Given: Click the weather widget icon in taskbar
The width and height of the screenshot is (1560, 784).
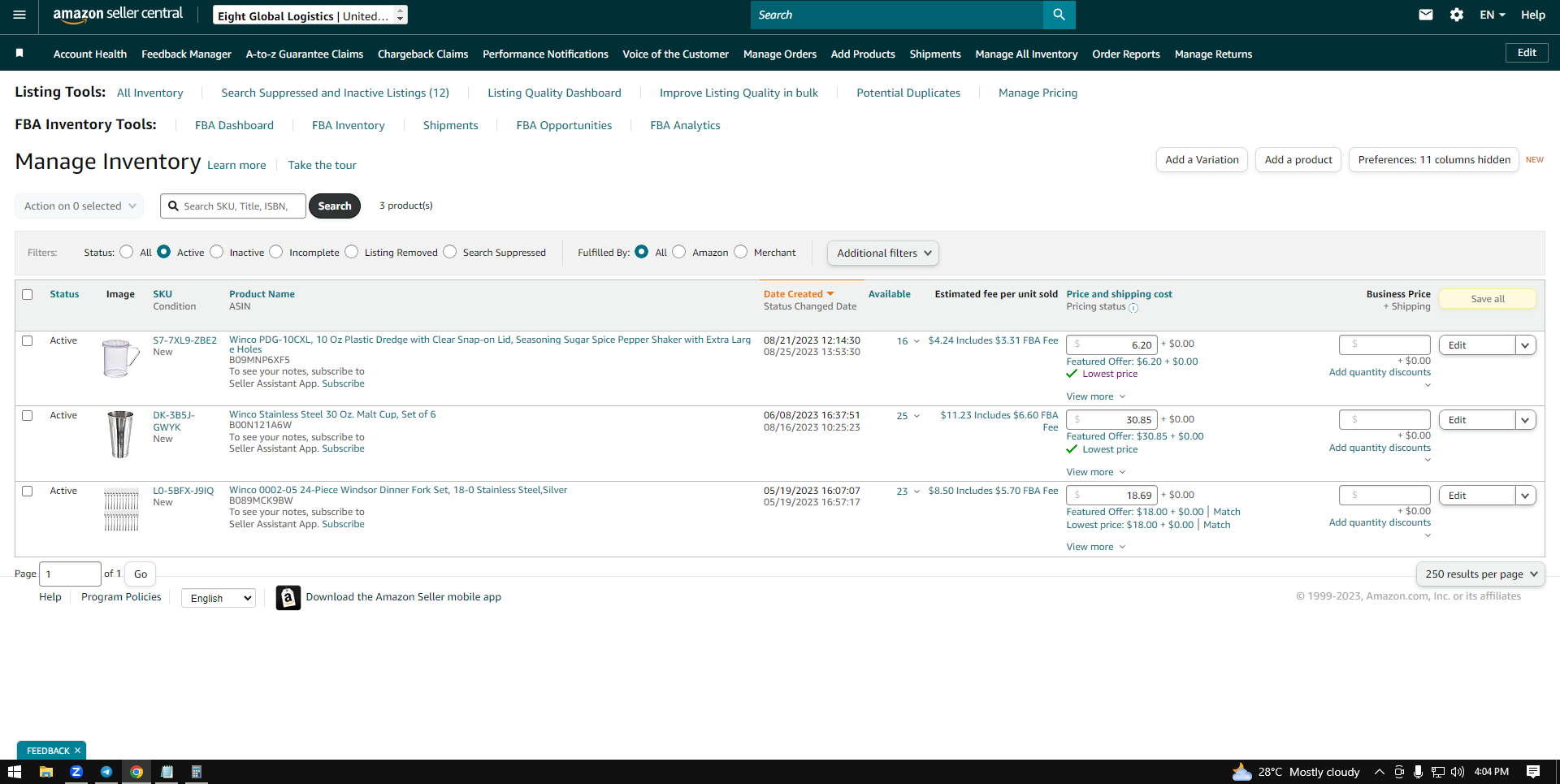Looking at the screenshot, I should tap(1241, 772).
